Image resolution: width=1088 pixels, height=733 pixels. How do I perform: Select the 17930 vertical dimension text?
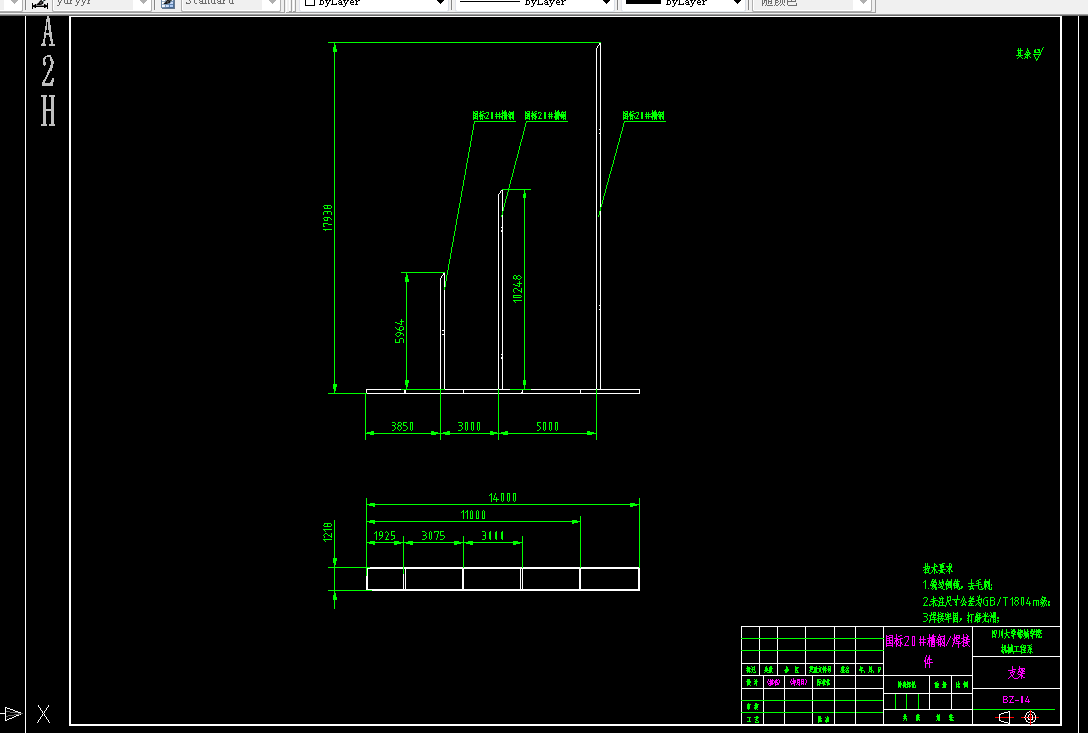[328, 217]
